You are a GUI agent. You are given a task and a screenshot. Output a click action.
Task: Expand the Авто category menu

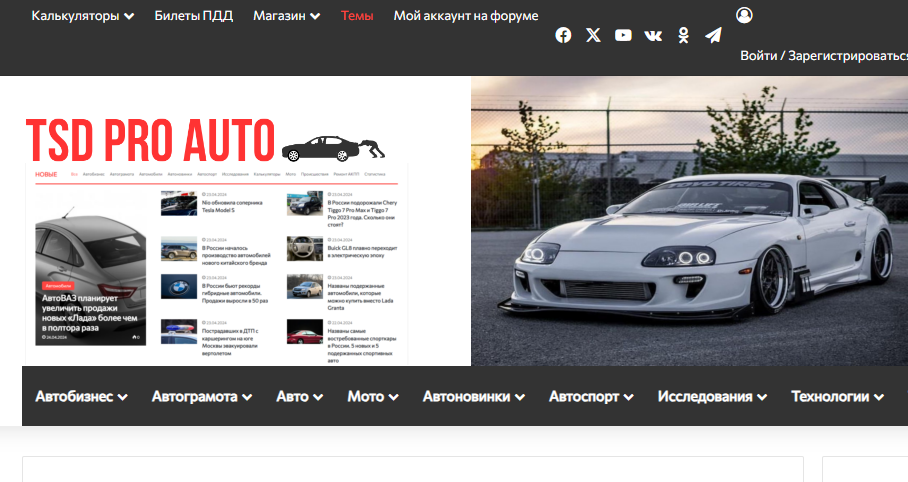point(299,397)
